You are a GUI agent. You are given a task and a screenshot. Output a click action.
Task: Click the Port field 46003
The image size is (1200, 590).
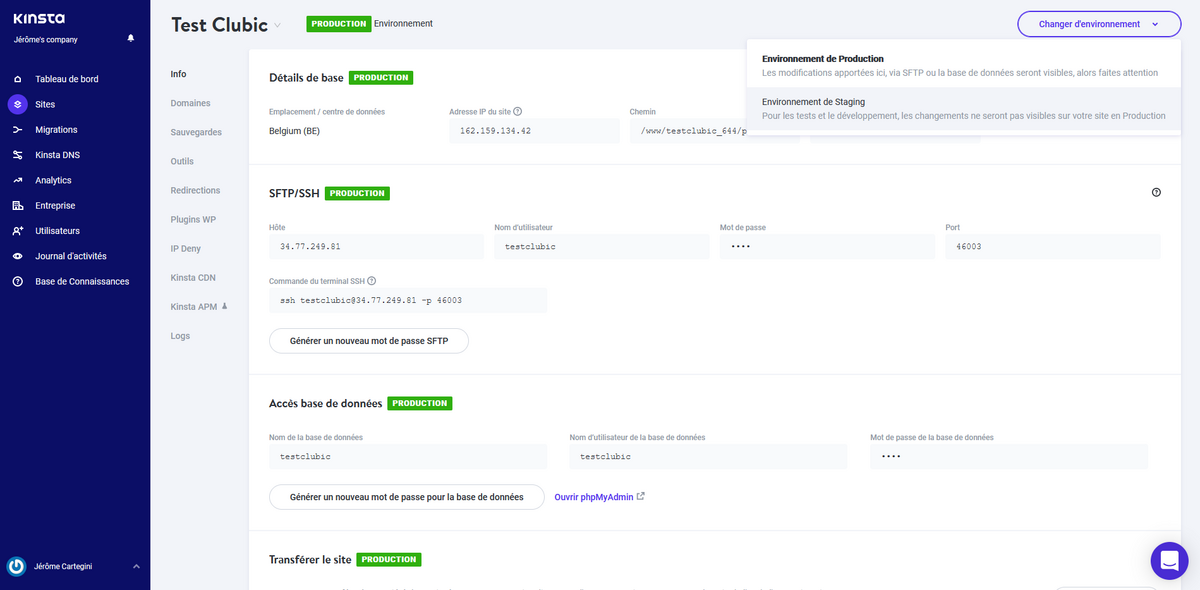coord(1053,246)
